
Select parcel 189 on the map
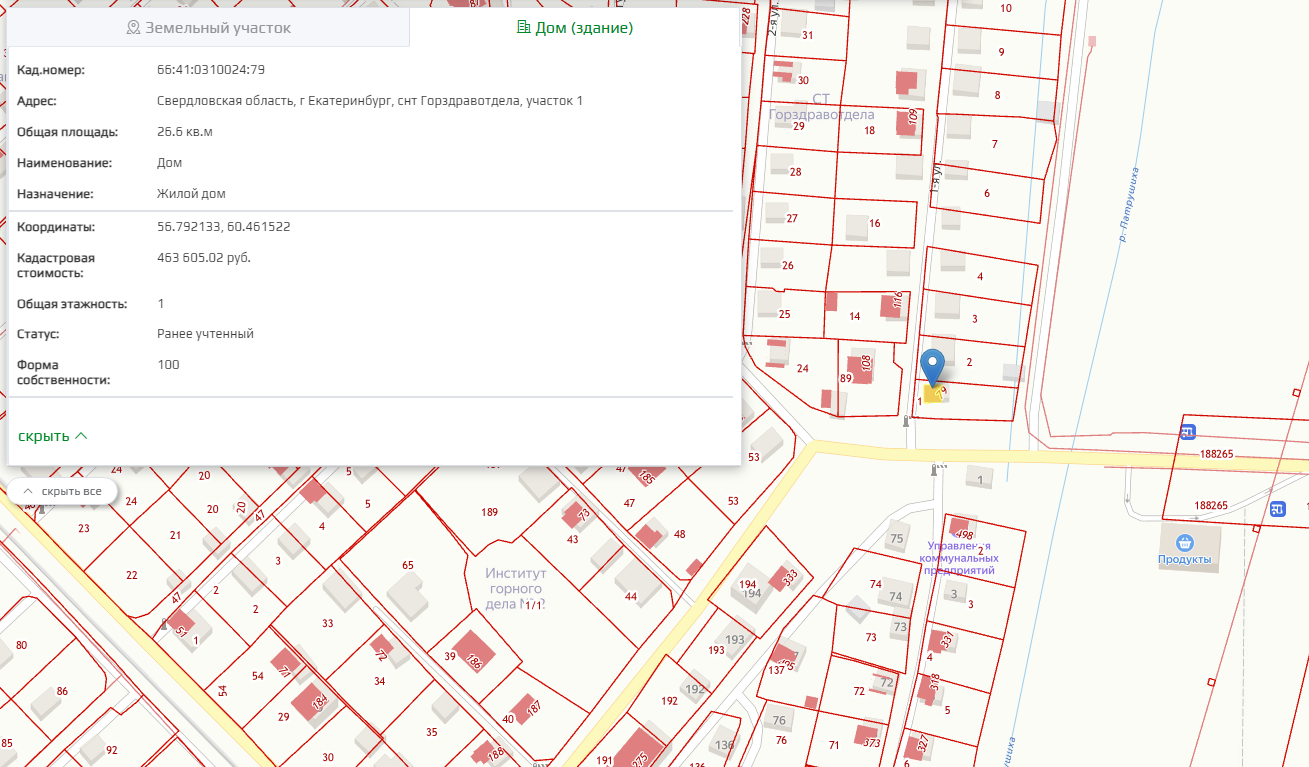[489, 512]
